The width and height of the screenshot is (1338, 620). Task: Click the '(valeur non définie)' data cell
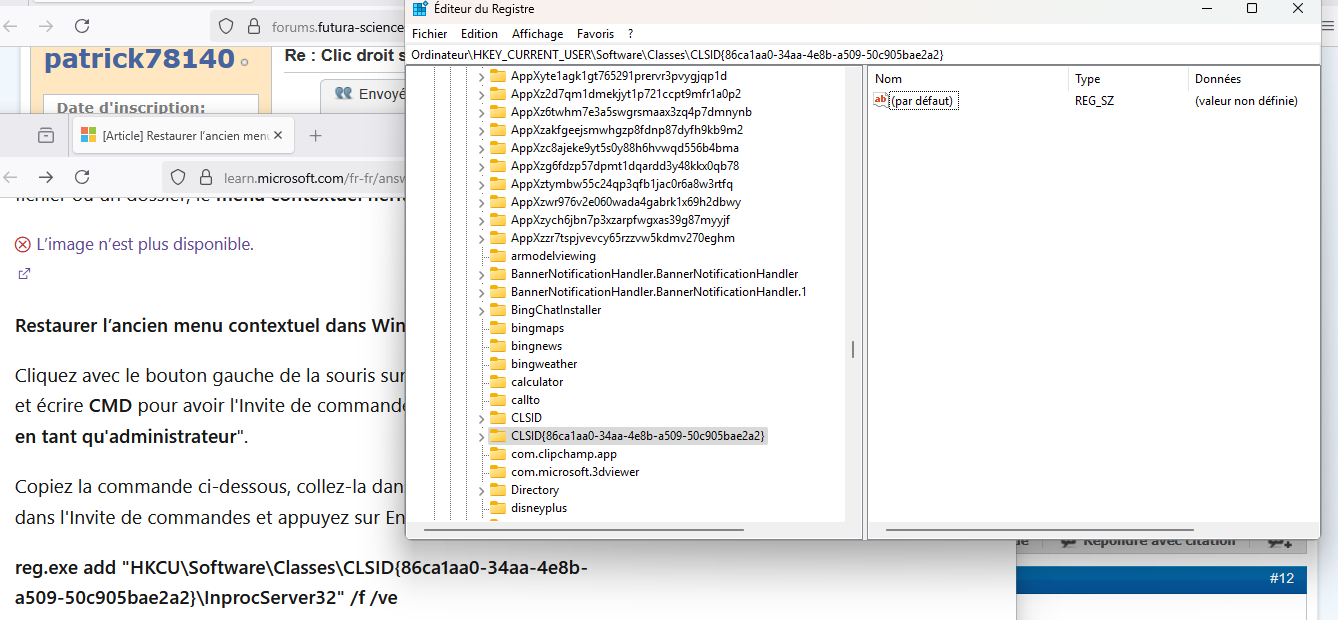pyautogui.click(x=1246, y=100)
